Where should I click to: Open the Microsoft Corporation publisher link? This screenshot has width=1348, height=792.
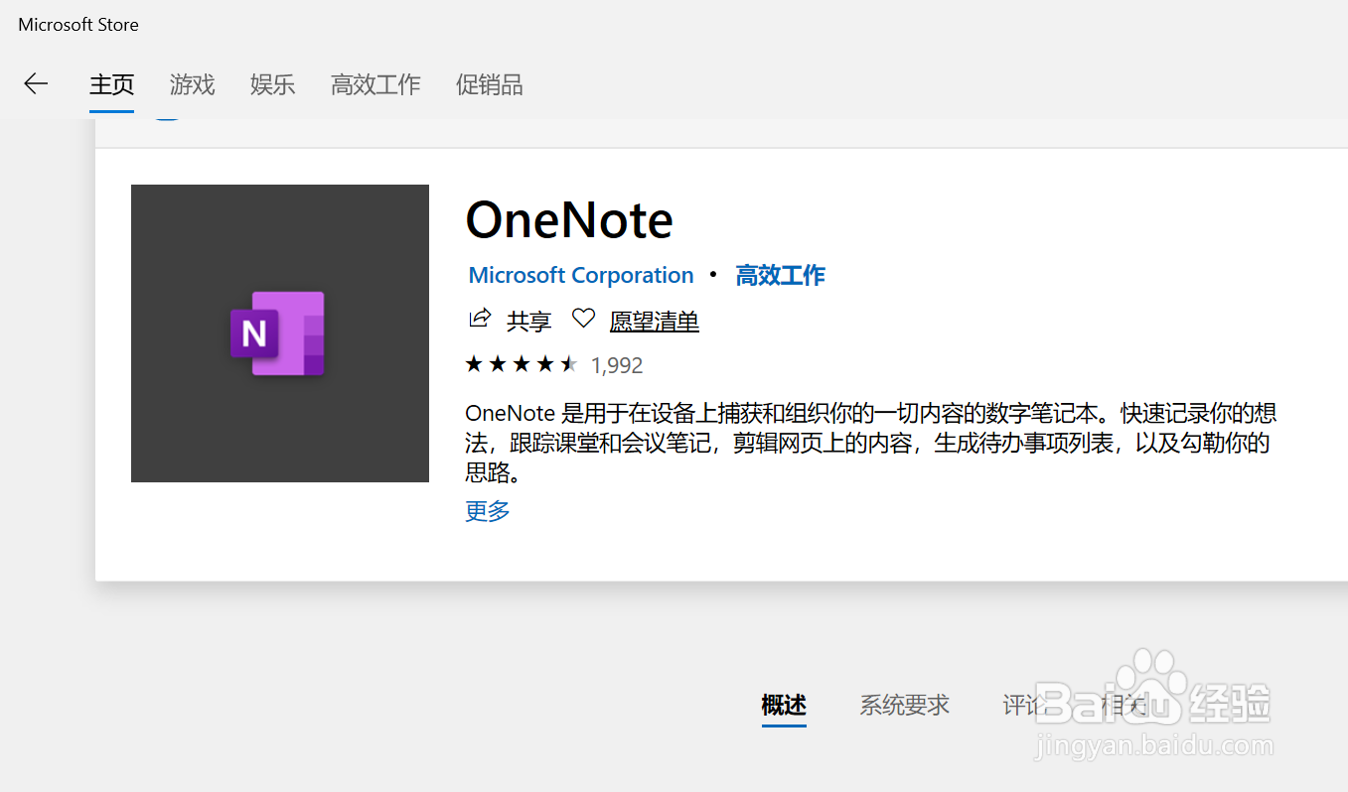(581, 275)
